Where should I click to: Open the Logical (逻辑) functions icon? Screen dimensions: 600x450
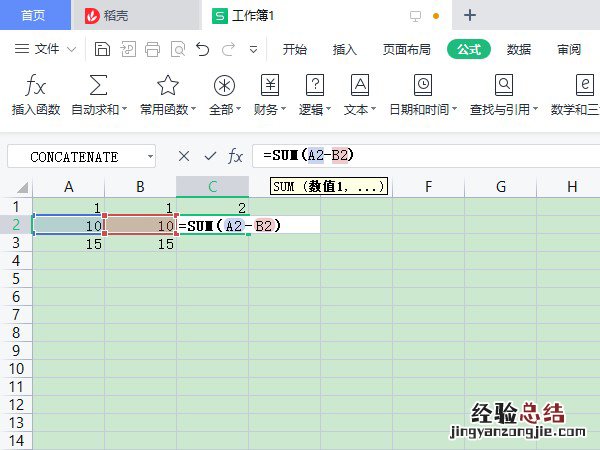[x=315, y=86]
